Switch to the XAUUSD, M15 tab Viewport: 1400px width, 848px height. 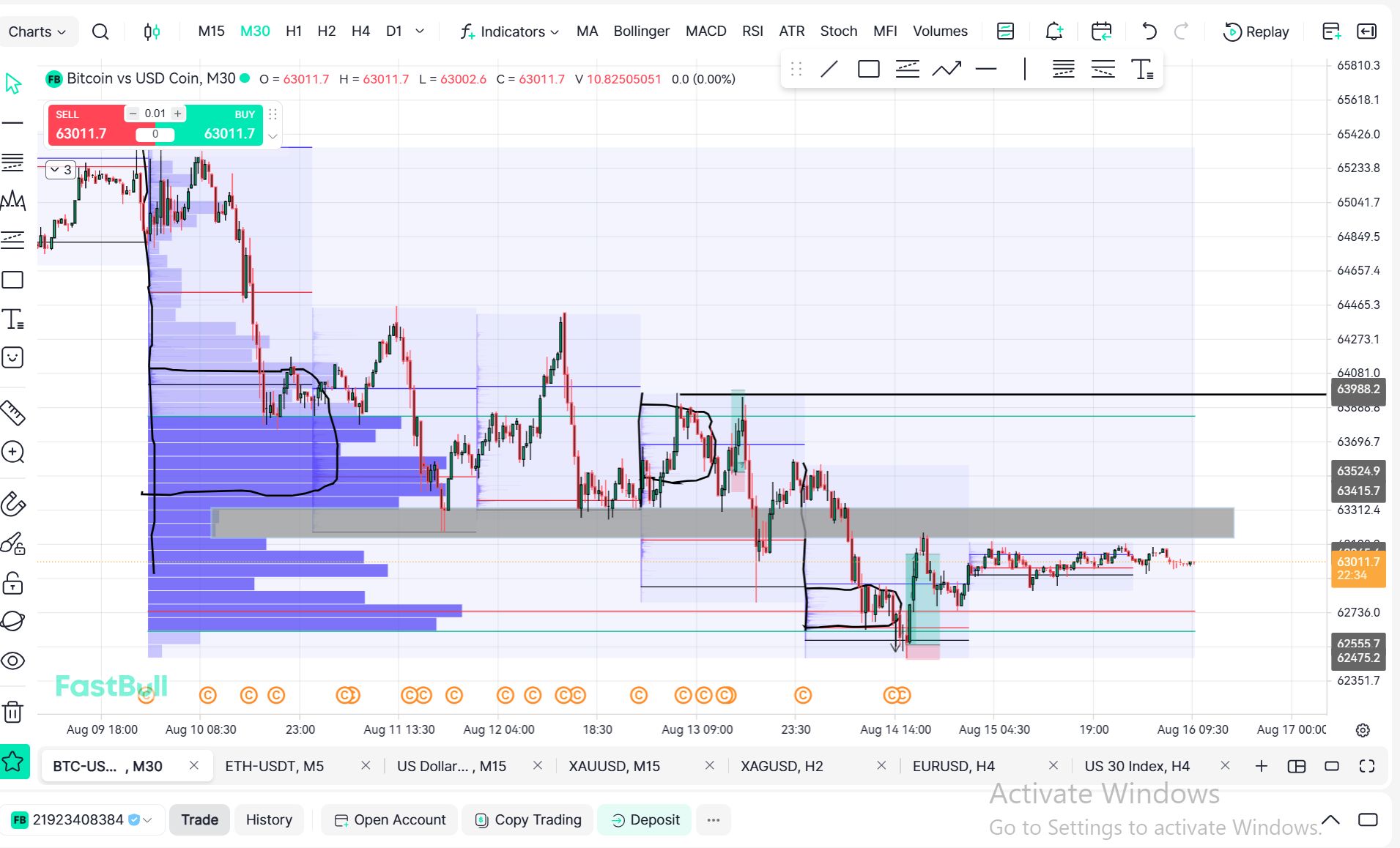click(614, 766)
